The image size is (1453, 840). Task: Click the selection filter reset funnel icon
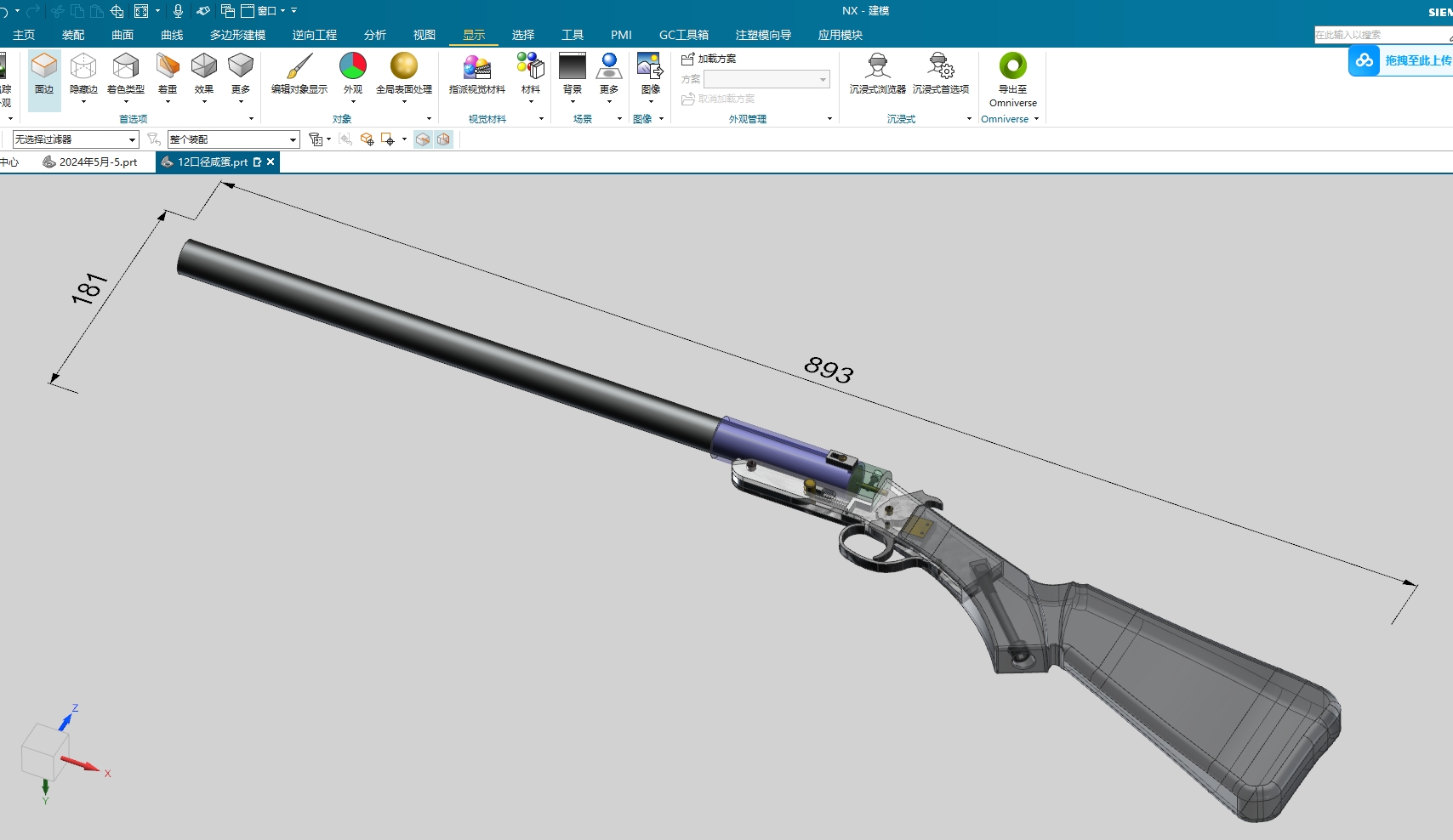tap(154, 139)
